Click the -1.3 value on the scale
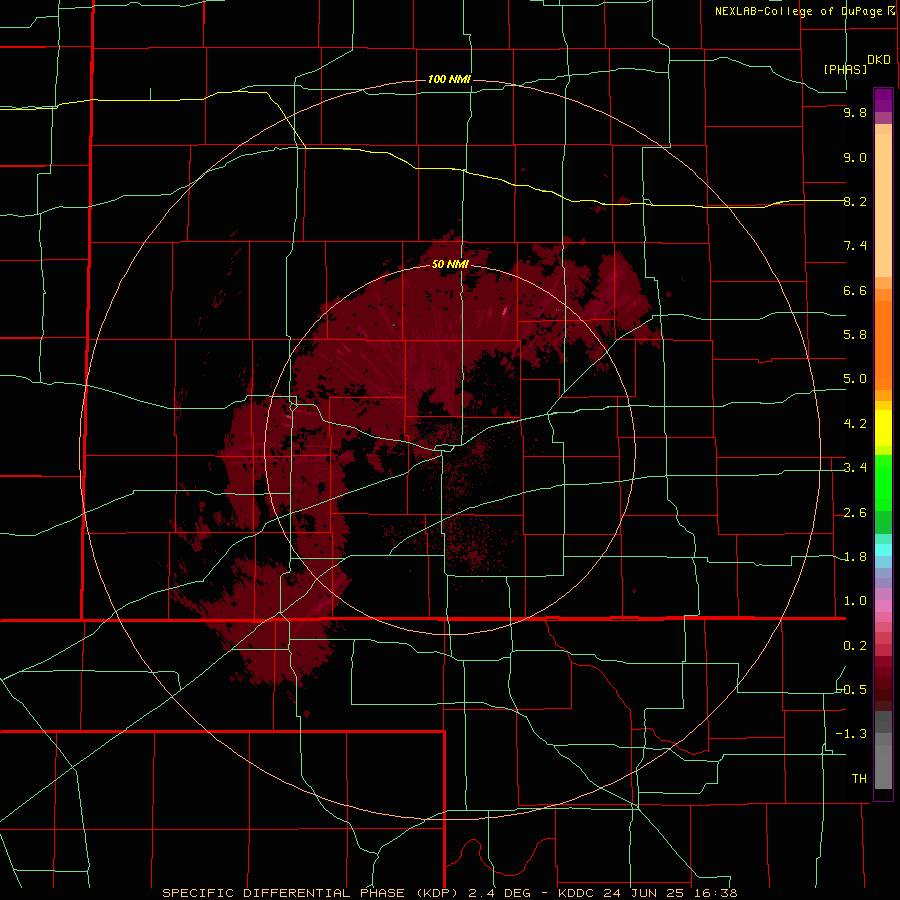 click(x=852, y=734)
